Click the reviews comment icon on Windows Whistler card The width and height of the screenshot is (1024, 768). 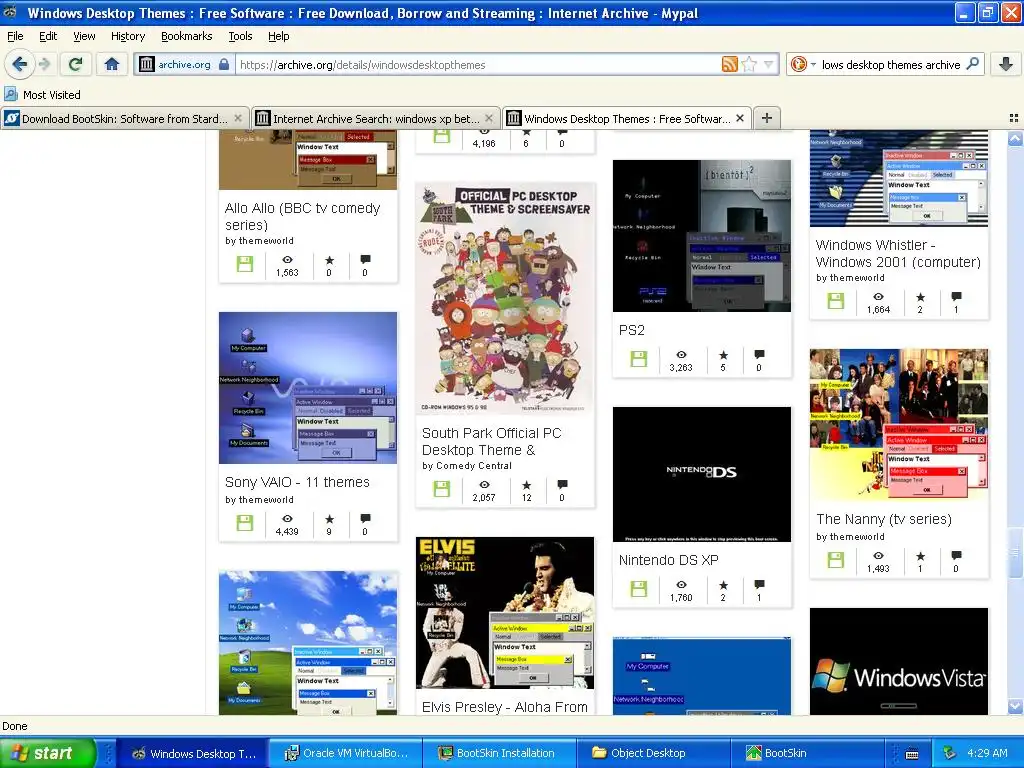(956, 296)
